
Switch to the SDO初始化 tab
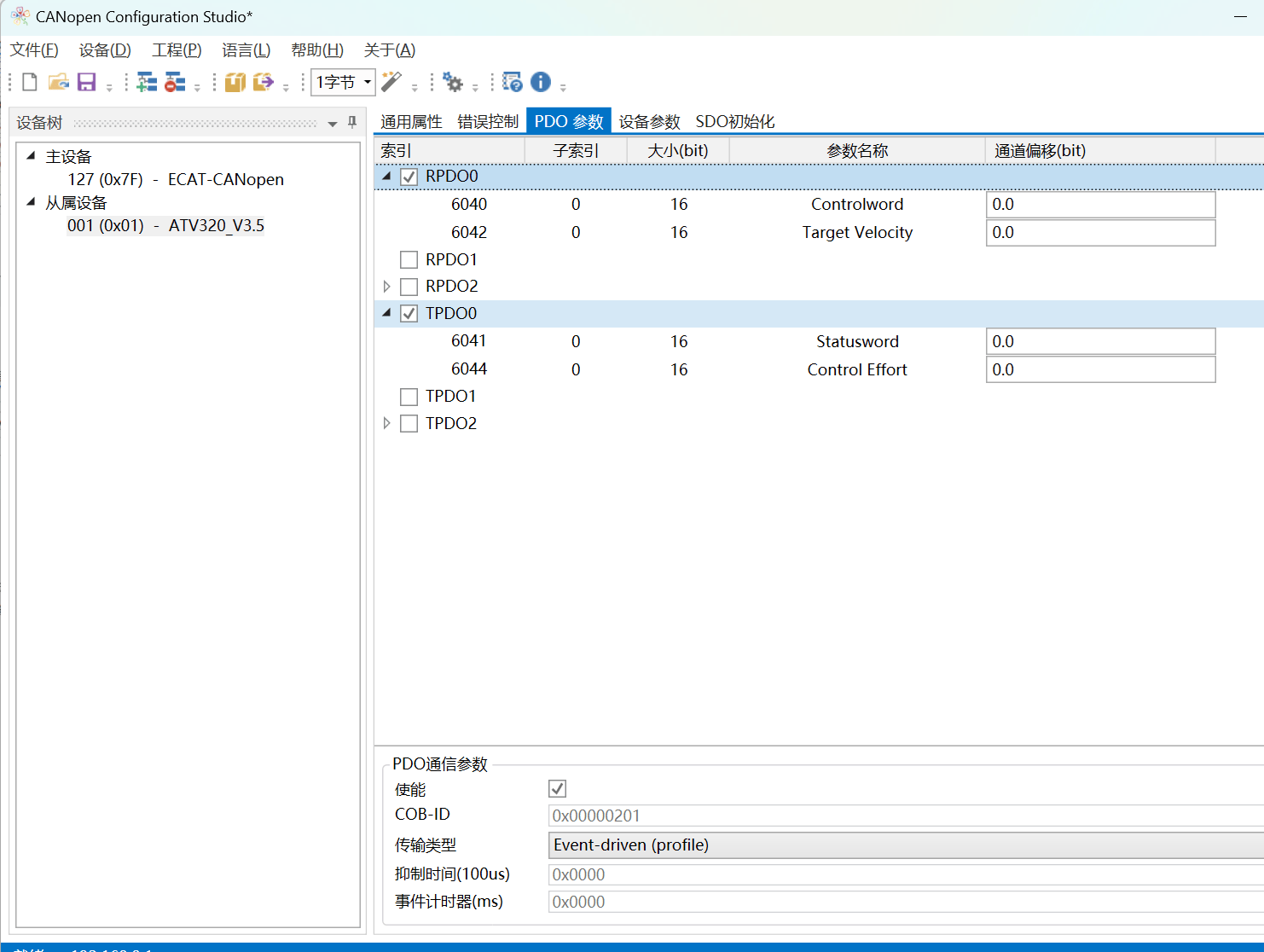735,122
